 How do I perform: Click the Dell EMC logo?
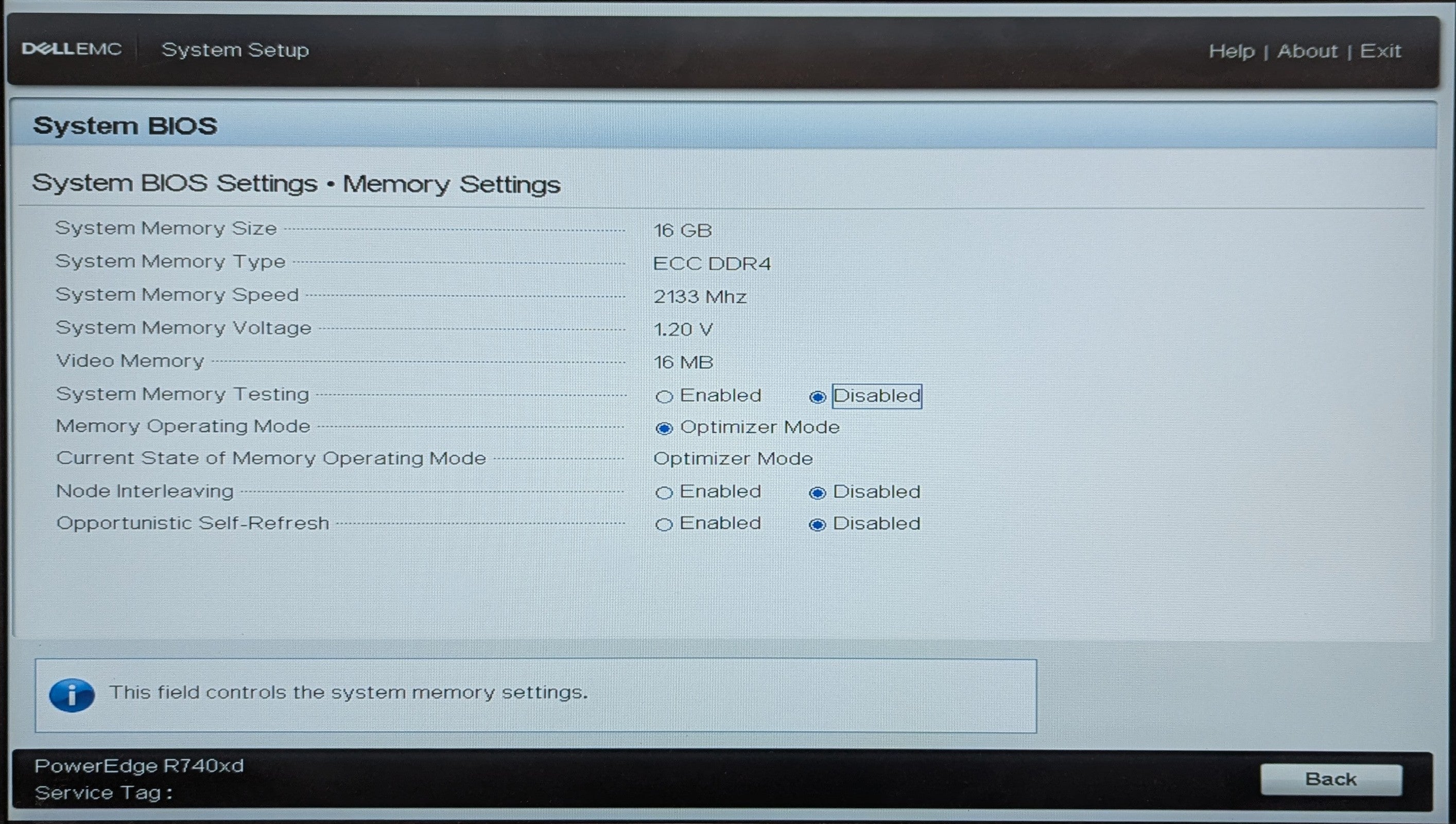72,49
